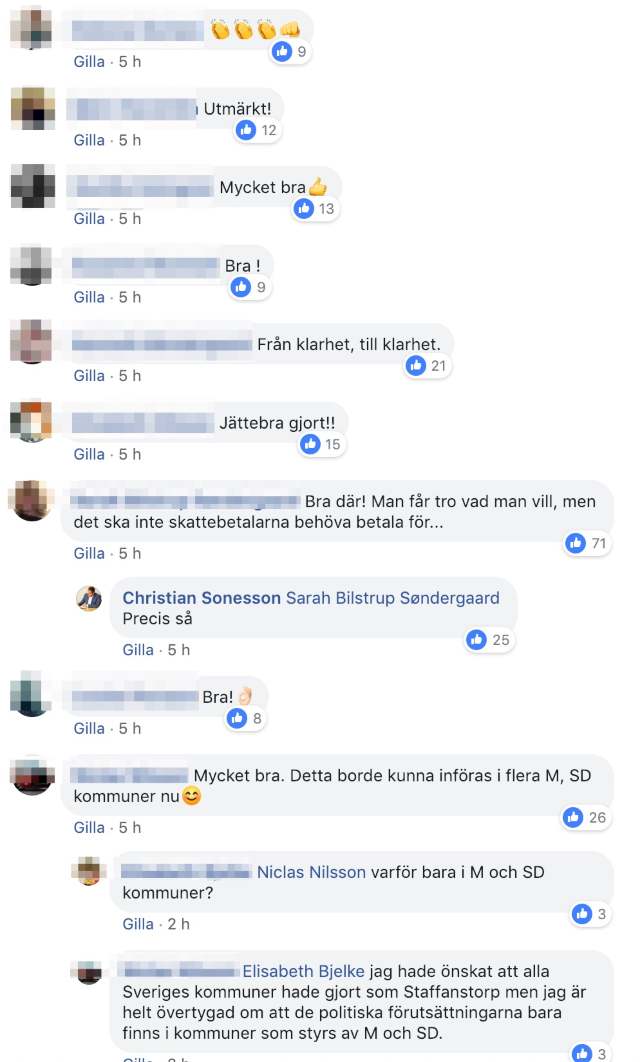Viewport: 640px width, 1062px height.
Task: Open the 25 likes on Precis så reply
Action: pos(490,640)
